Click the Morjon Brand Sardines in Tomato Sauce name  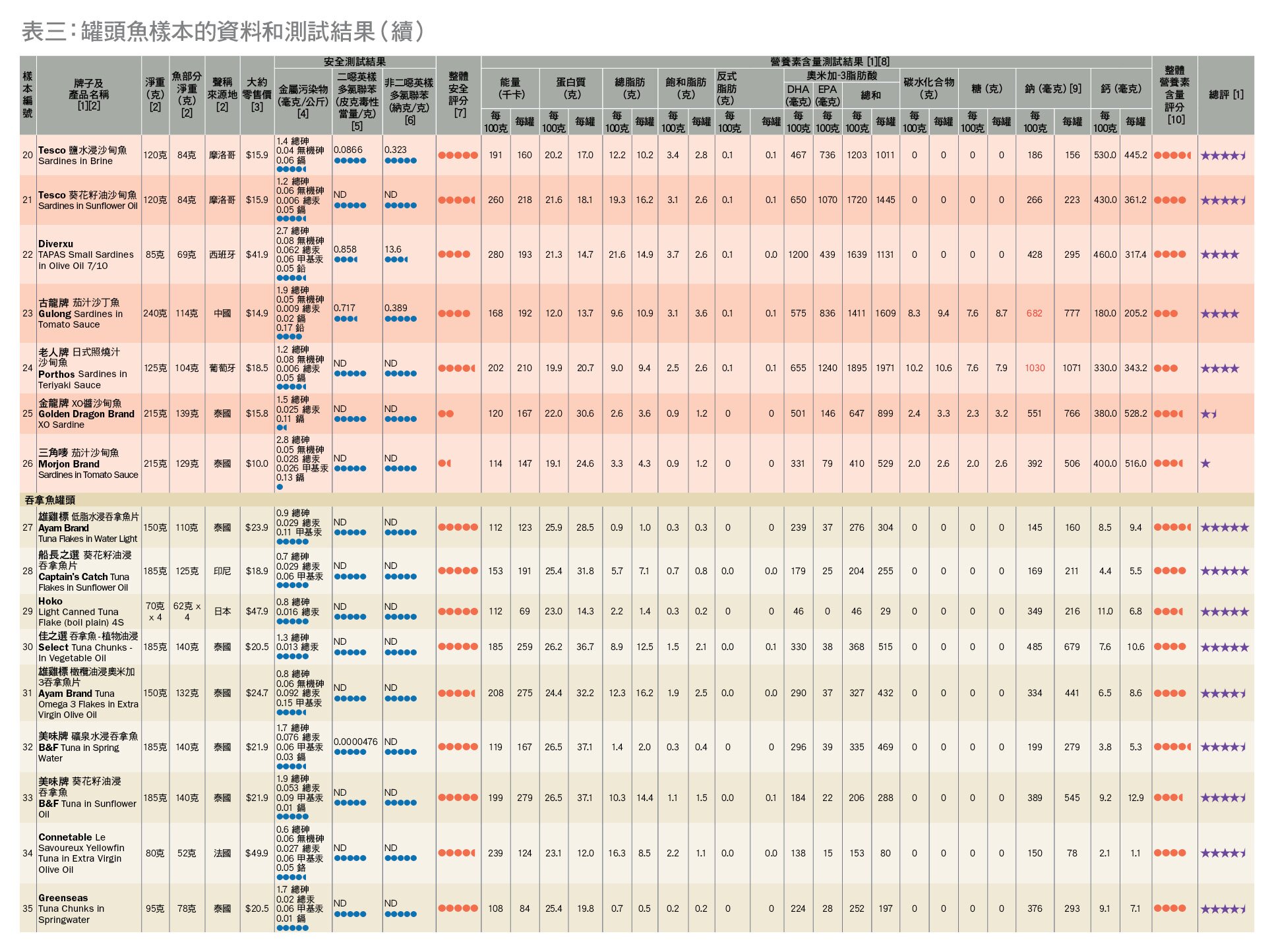[x=88, y=463]
